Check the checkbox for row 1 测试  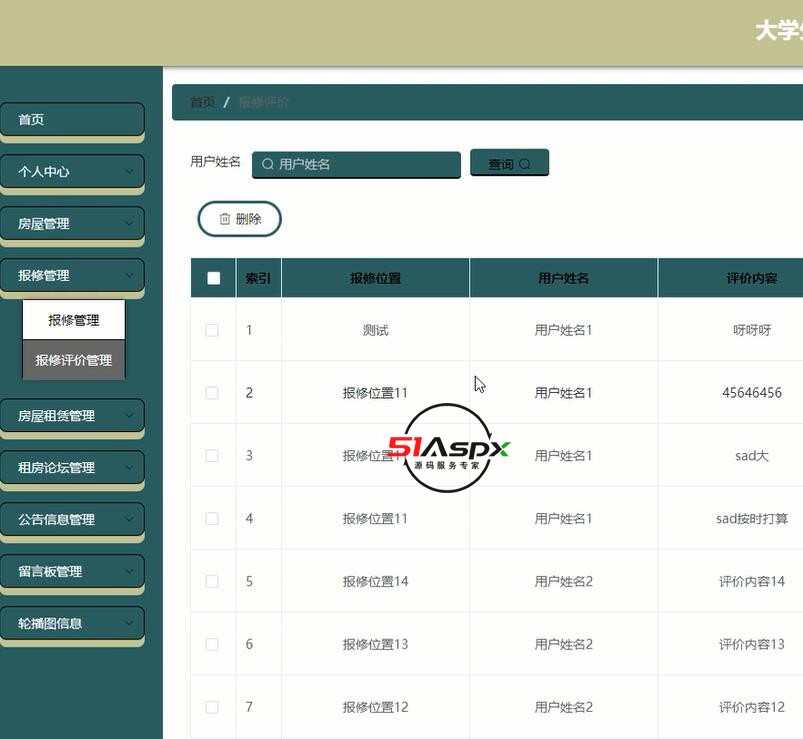pos(212,330)
